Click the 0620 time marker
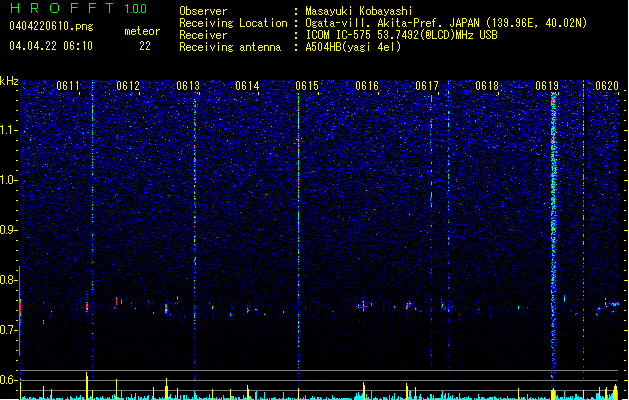629x400 pixels. tap(607, 86)
